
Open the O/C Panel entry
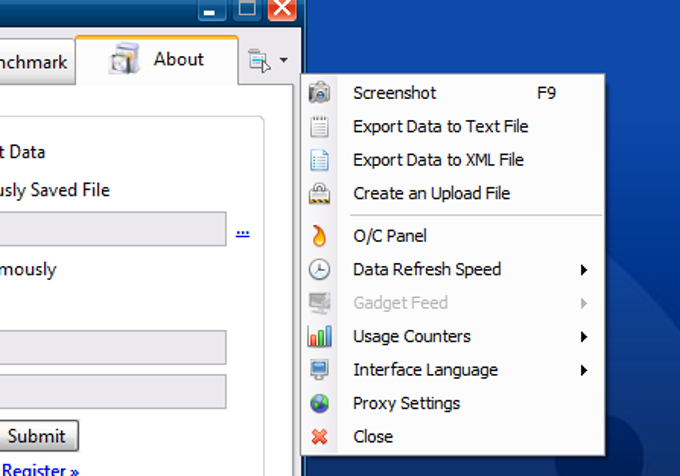453,236
